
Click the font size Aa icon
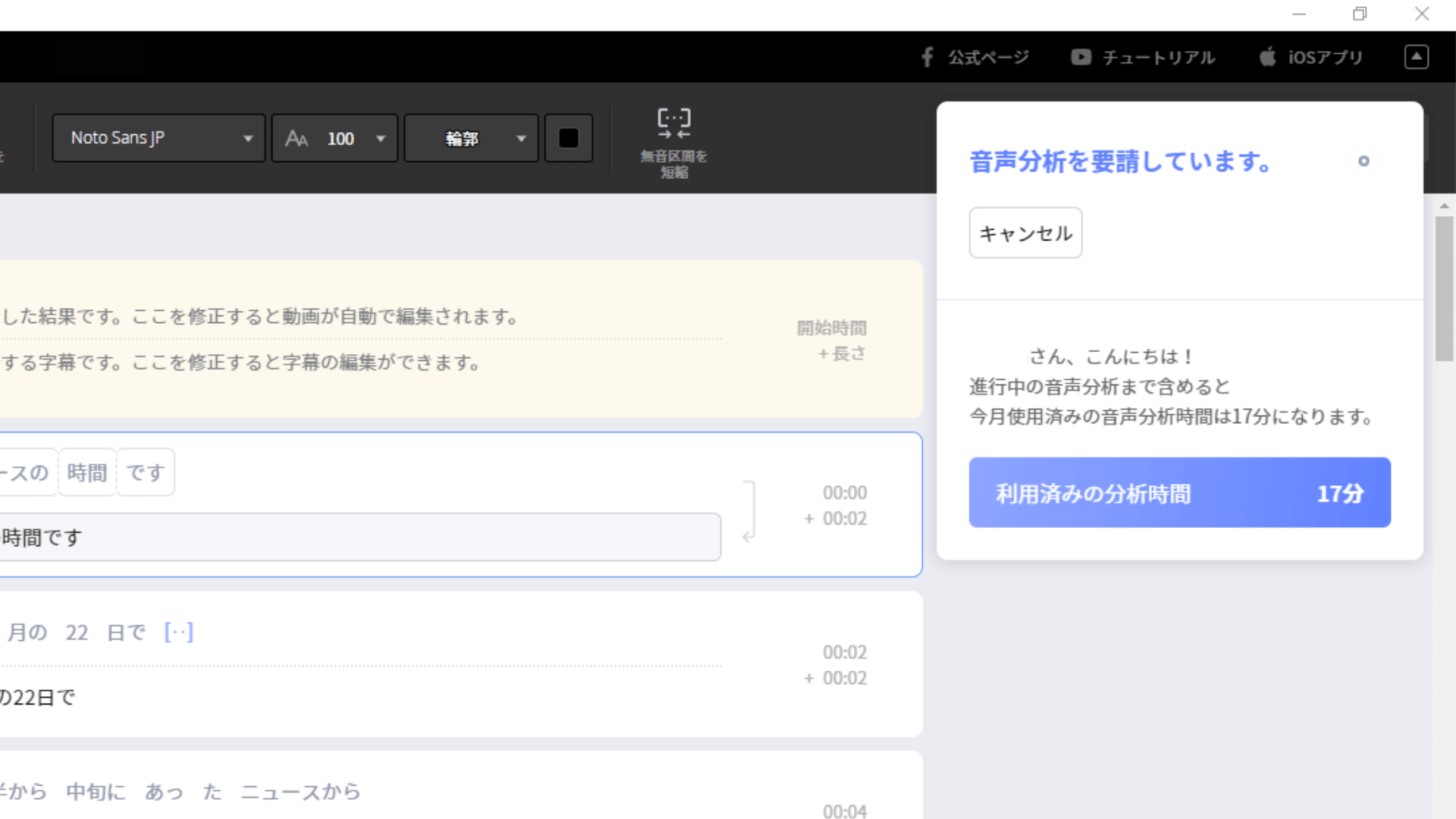(297, 139)
